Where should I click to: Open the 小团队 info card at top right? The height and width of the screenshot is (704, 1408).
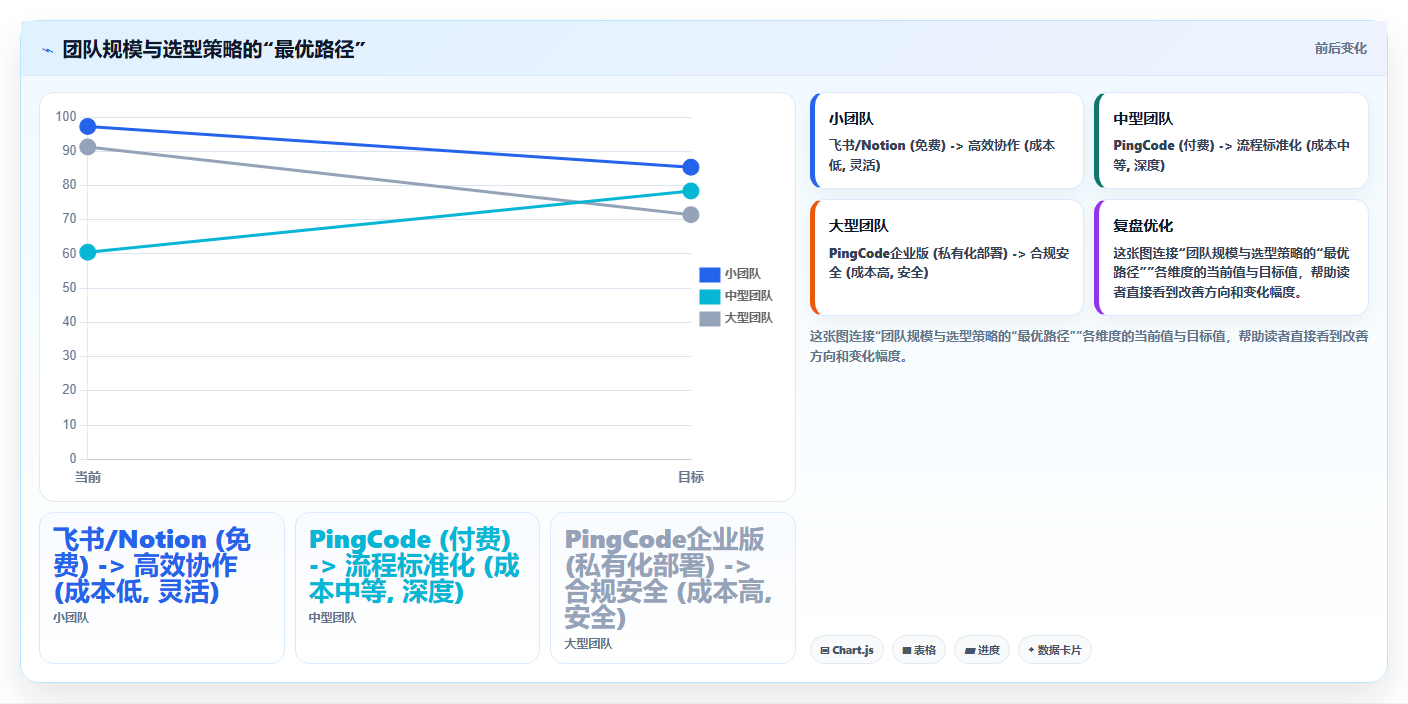tap(947, 141)
